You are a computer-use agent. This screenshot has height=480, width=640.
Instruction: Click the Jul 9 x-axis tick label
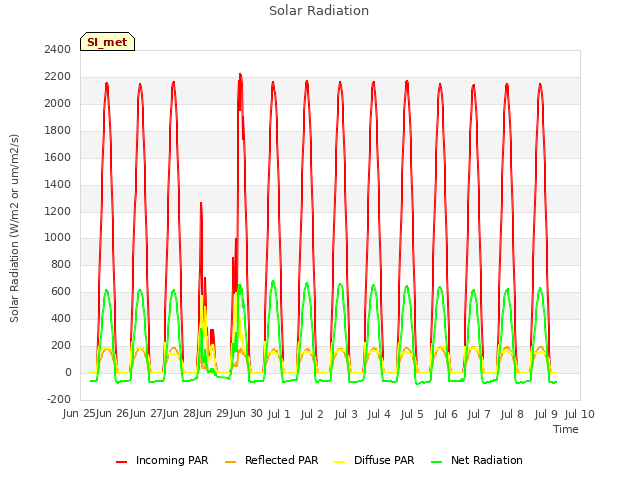pyautogui.click(x=546, y=414)
